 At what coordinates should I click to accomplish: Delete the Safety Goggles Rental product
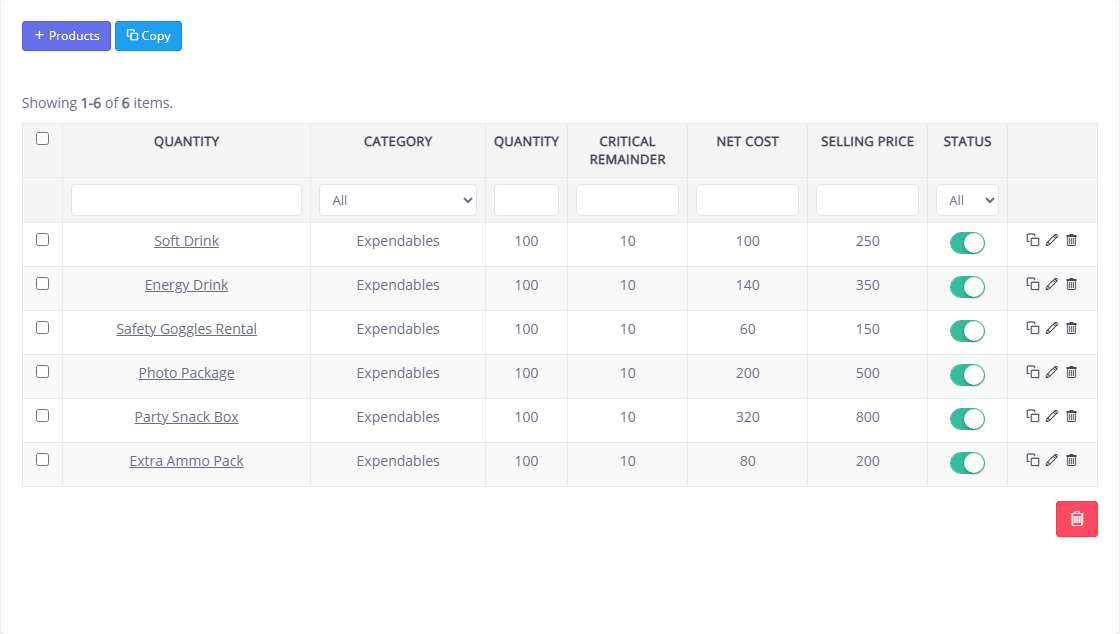[x=1071, y=328]
